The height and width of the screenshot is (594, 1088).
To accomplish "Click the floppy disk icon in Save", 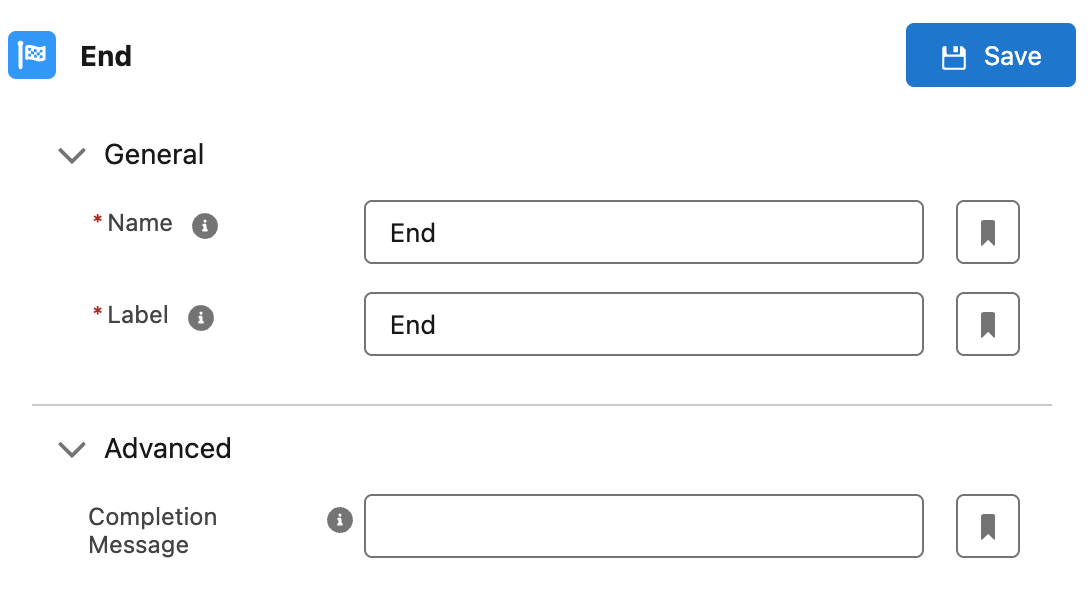I will tap(954, 57).
